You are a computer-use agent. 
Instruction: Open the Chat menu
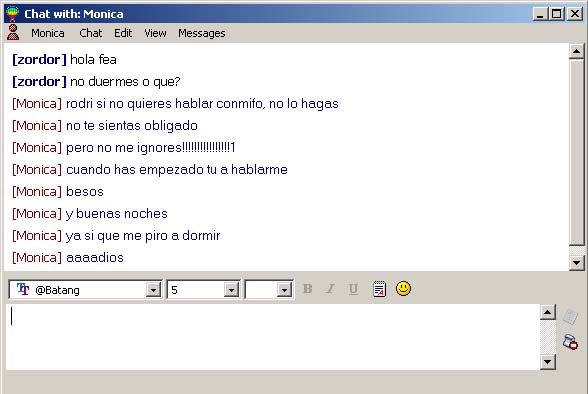pos(90,33)
